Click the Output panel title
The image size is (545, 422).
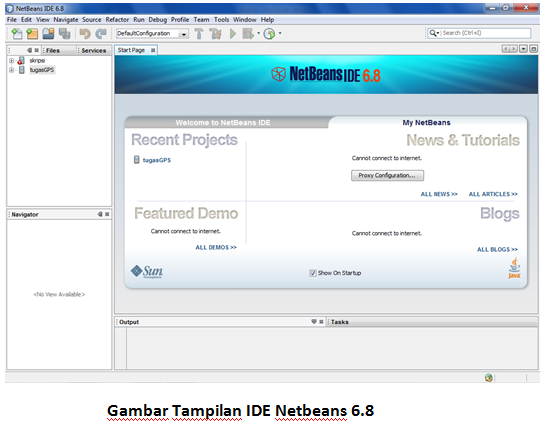pyautogui.click(x=129, y=322)
